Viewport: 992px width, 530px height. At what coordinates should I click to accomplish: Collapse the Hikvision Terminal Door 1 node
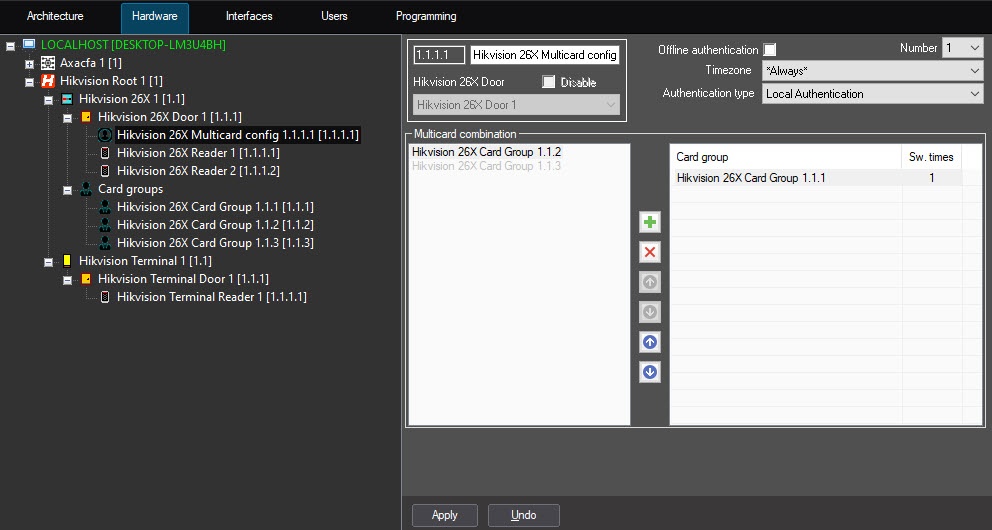pos(67,280)
